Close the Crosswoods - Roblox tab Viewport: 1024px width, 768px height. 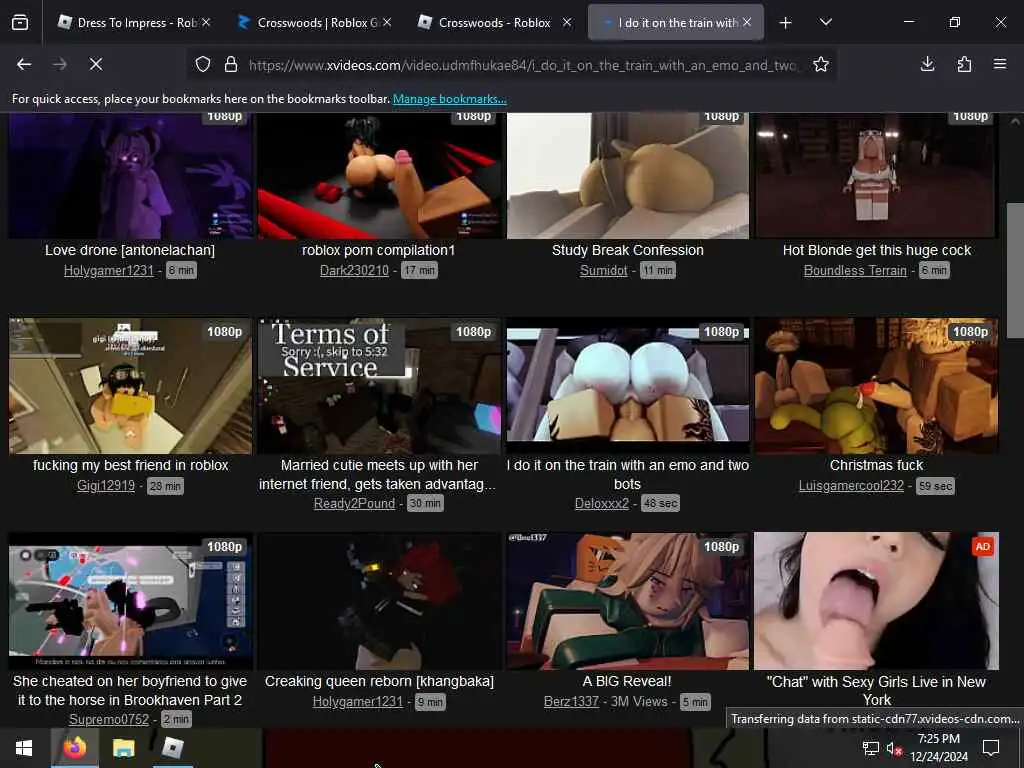click(567, 22)
